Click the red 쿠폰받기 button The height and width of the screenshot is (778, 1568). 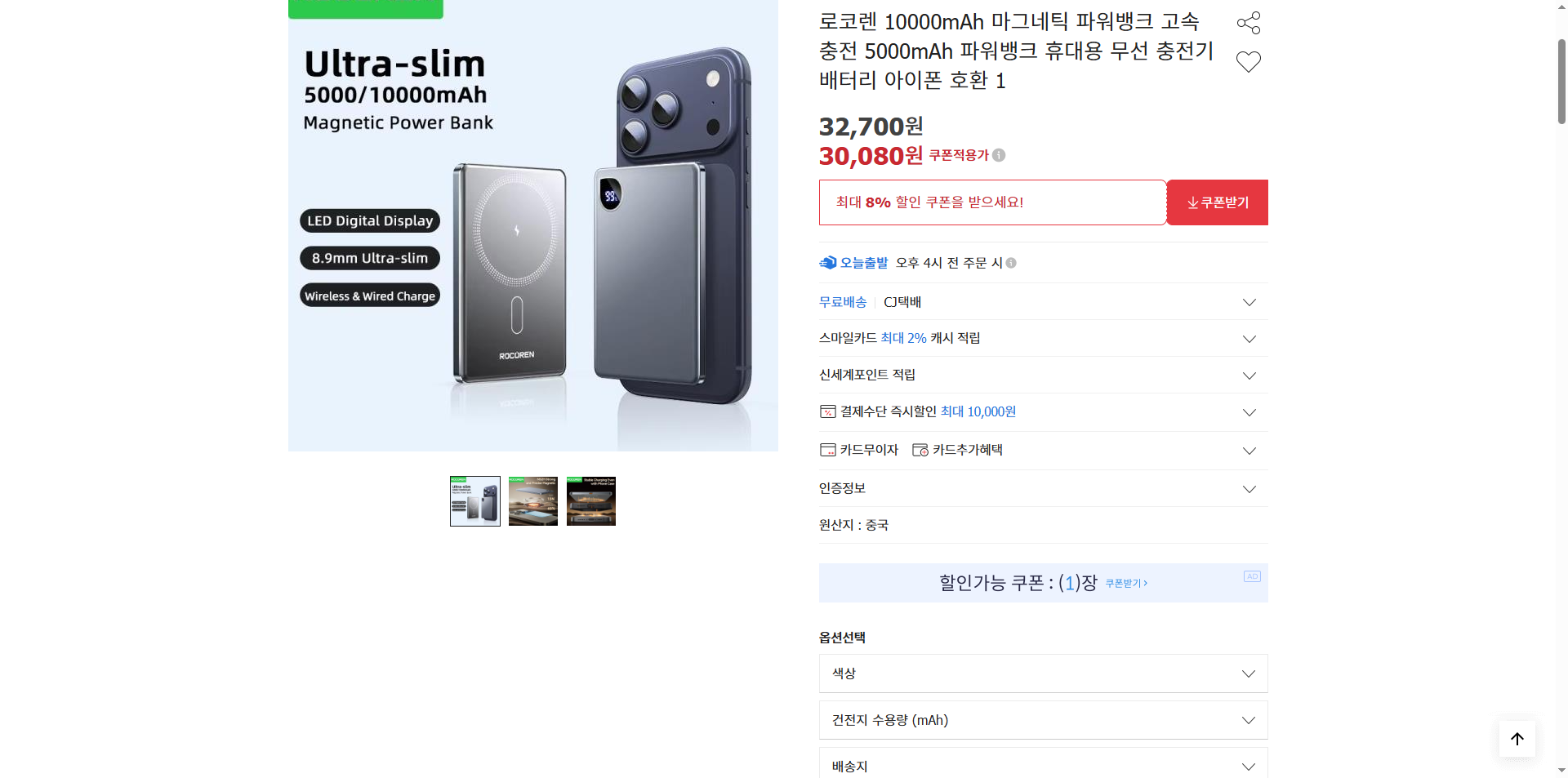pyautogui.click(x=1217, y=202)
